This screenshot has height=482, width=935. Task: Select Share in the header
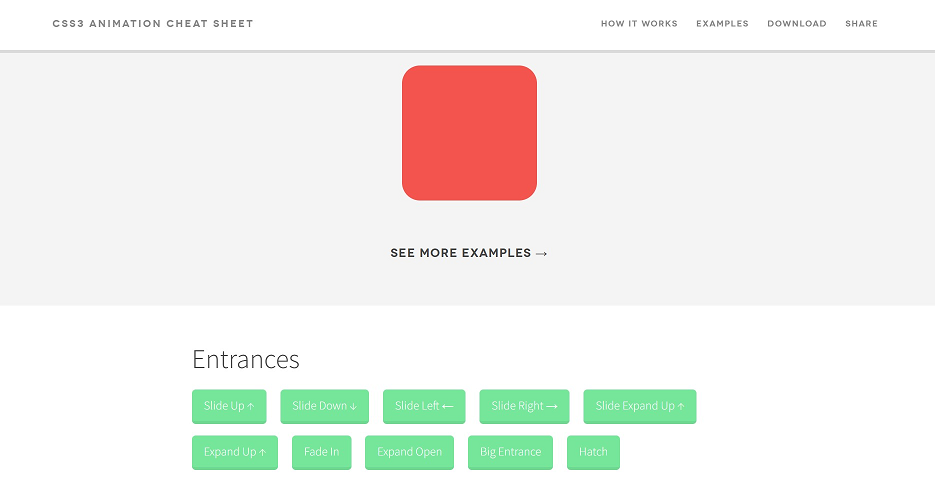[861, 24]
